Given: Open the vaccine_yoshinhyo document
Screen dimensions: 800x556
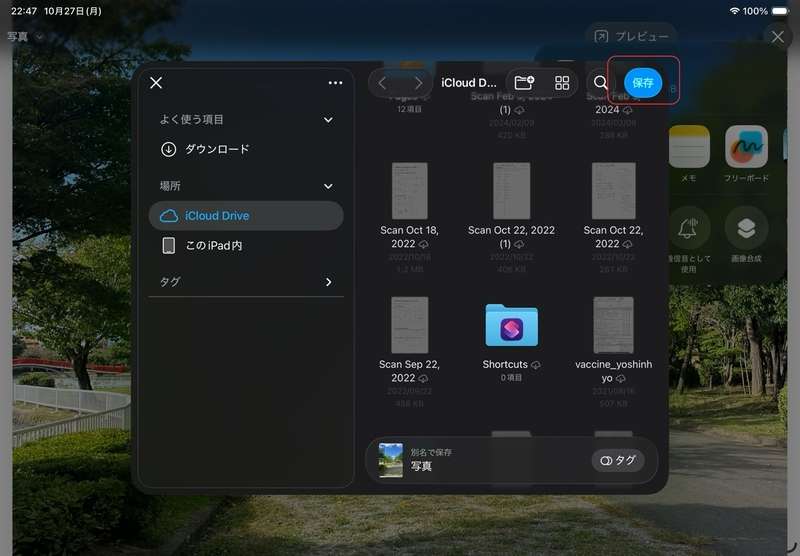Looking at the screenshot, I should click(x=613, y=325).
